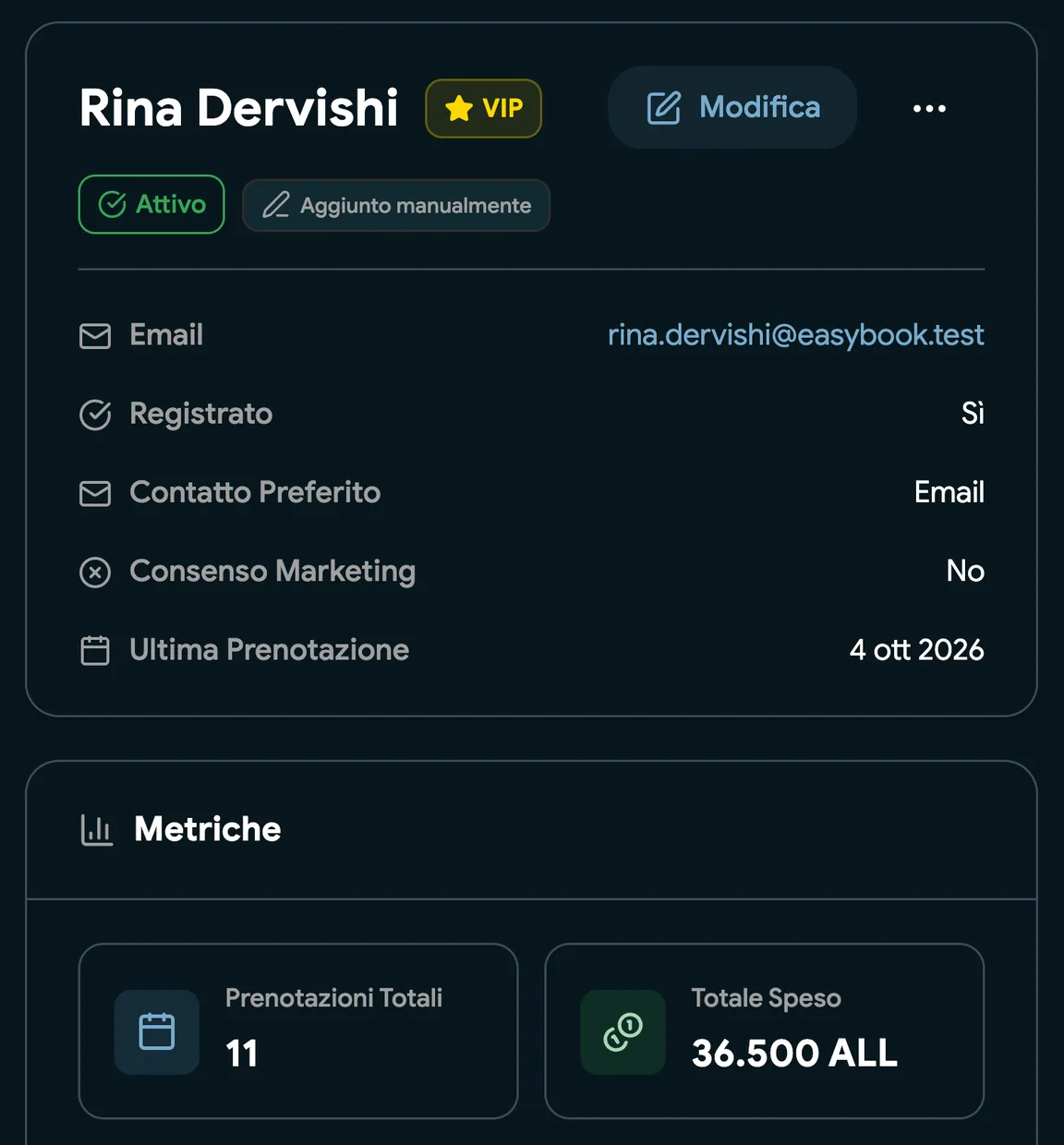Click the envelope icon beside Email

(95, 335)
